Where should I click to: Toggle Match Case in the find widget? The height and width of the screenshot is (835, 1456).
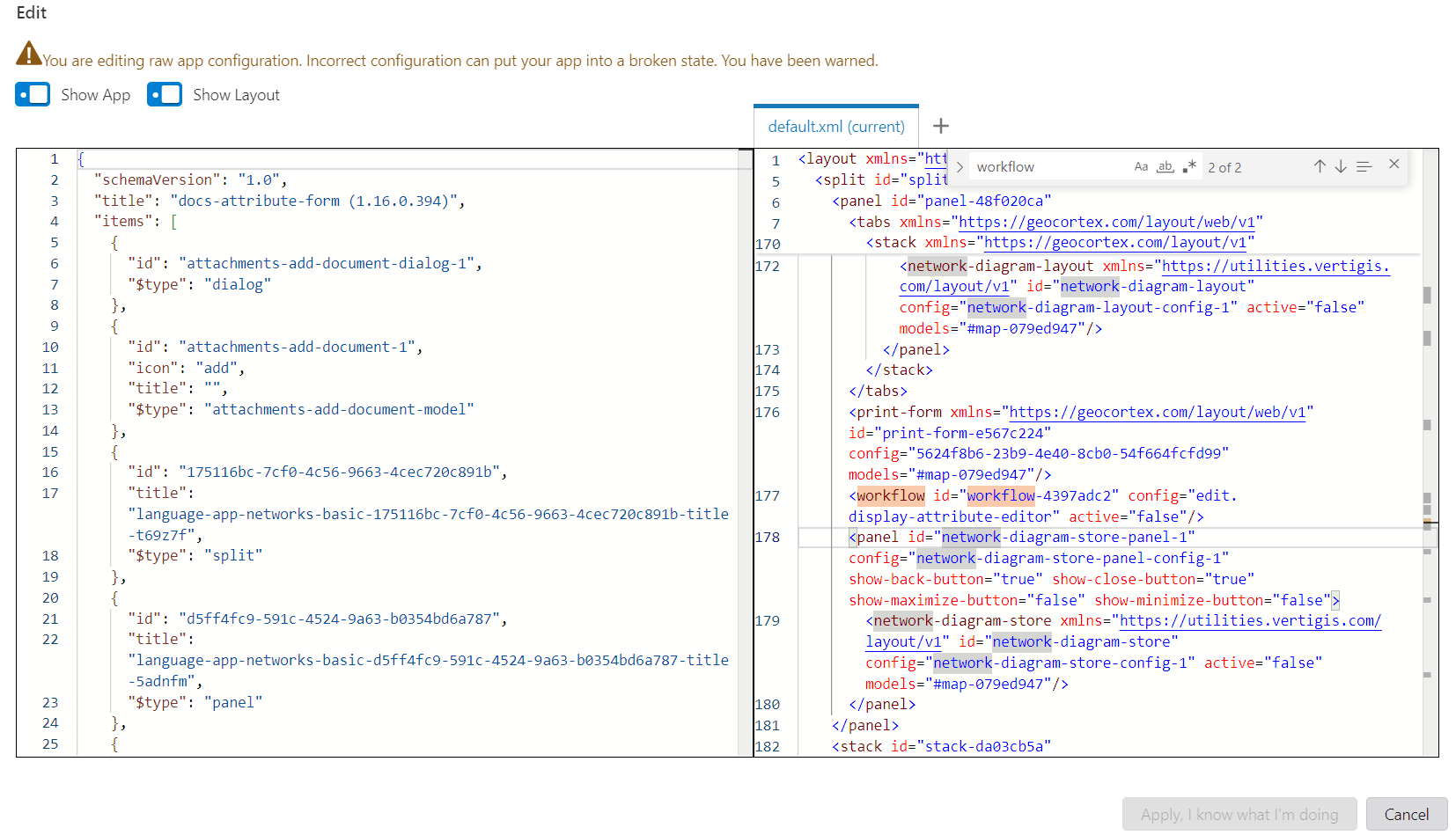[x=1142, y=166]
